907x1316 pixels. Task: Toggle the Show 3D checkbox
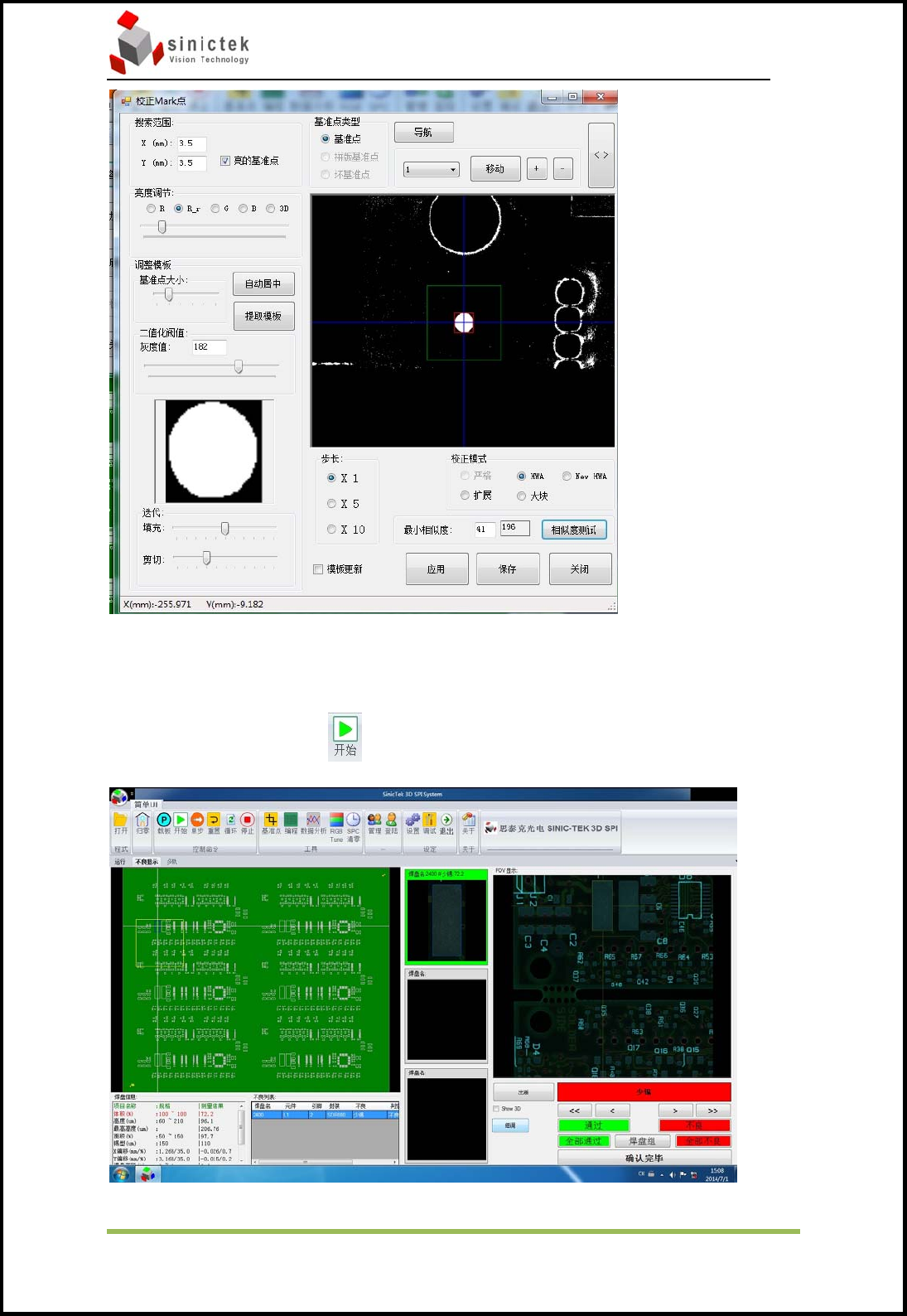[496, 1109]
